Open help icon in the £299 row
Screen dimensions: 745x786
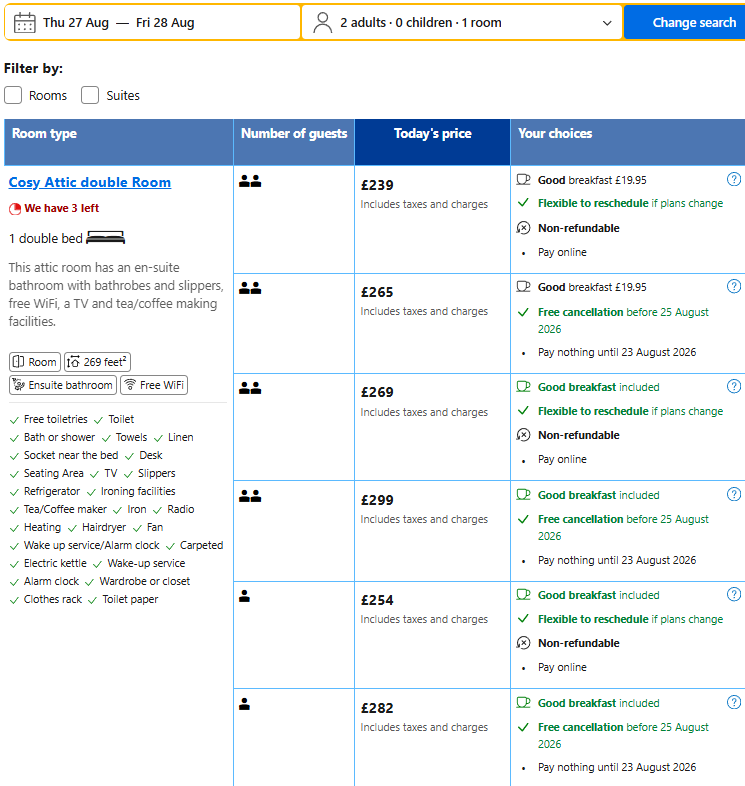733,494
